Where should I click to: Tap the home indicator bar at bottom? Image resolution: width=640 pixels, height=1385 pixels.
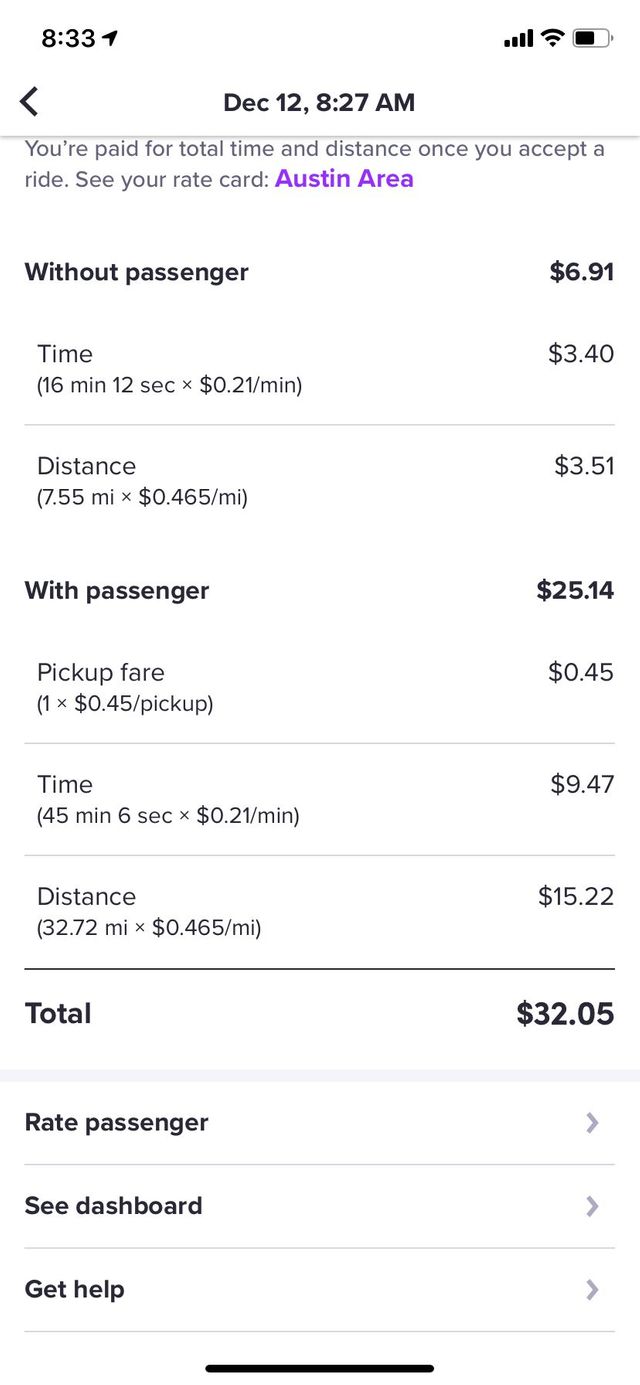tap(320, 1368)
